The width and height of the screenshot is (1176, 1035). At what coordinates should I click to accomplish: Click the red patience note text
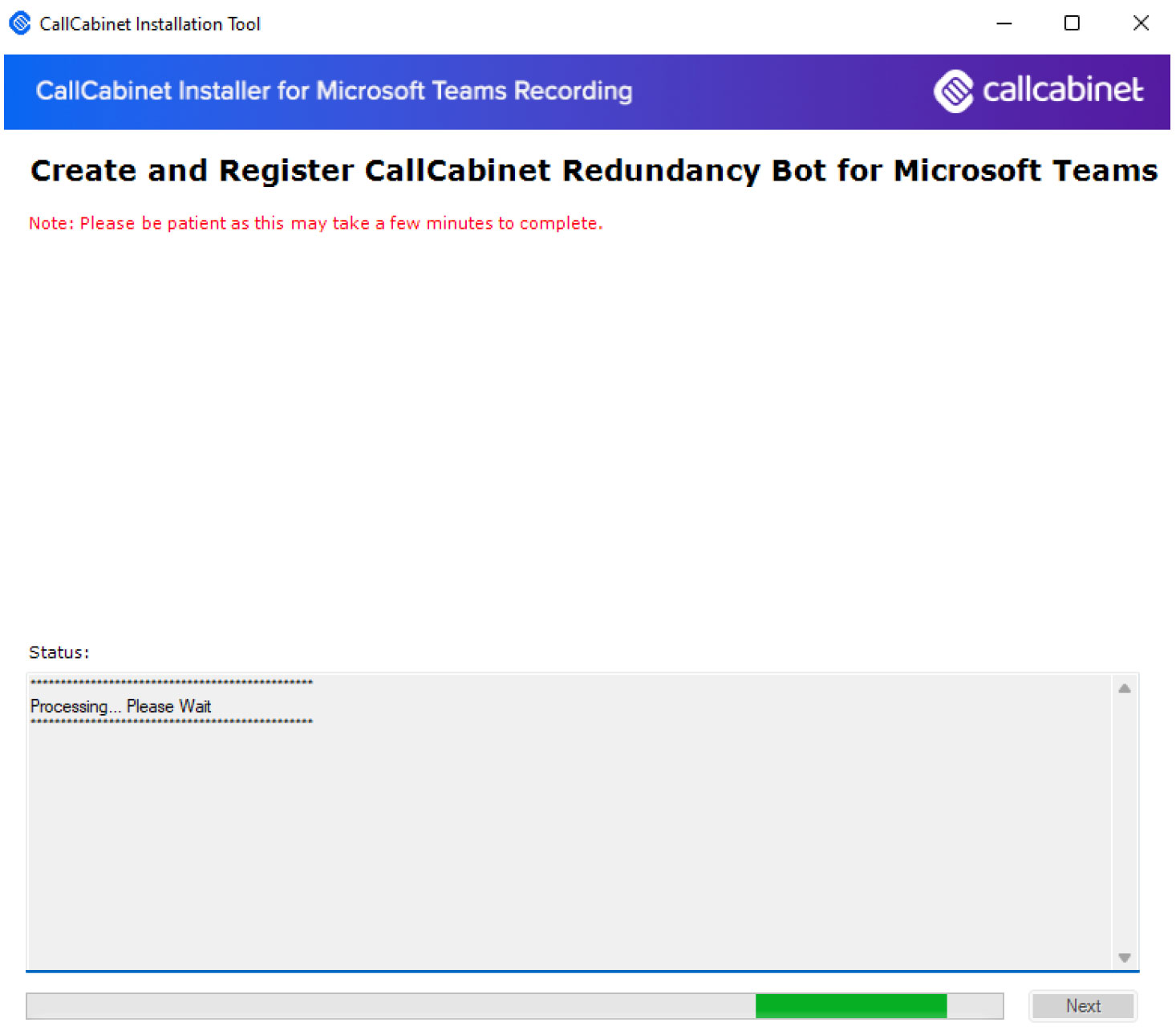pyautogui.click(x=315, y=223)
